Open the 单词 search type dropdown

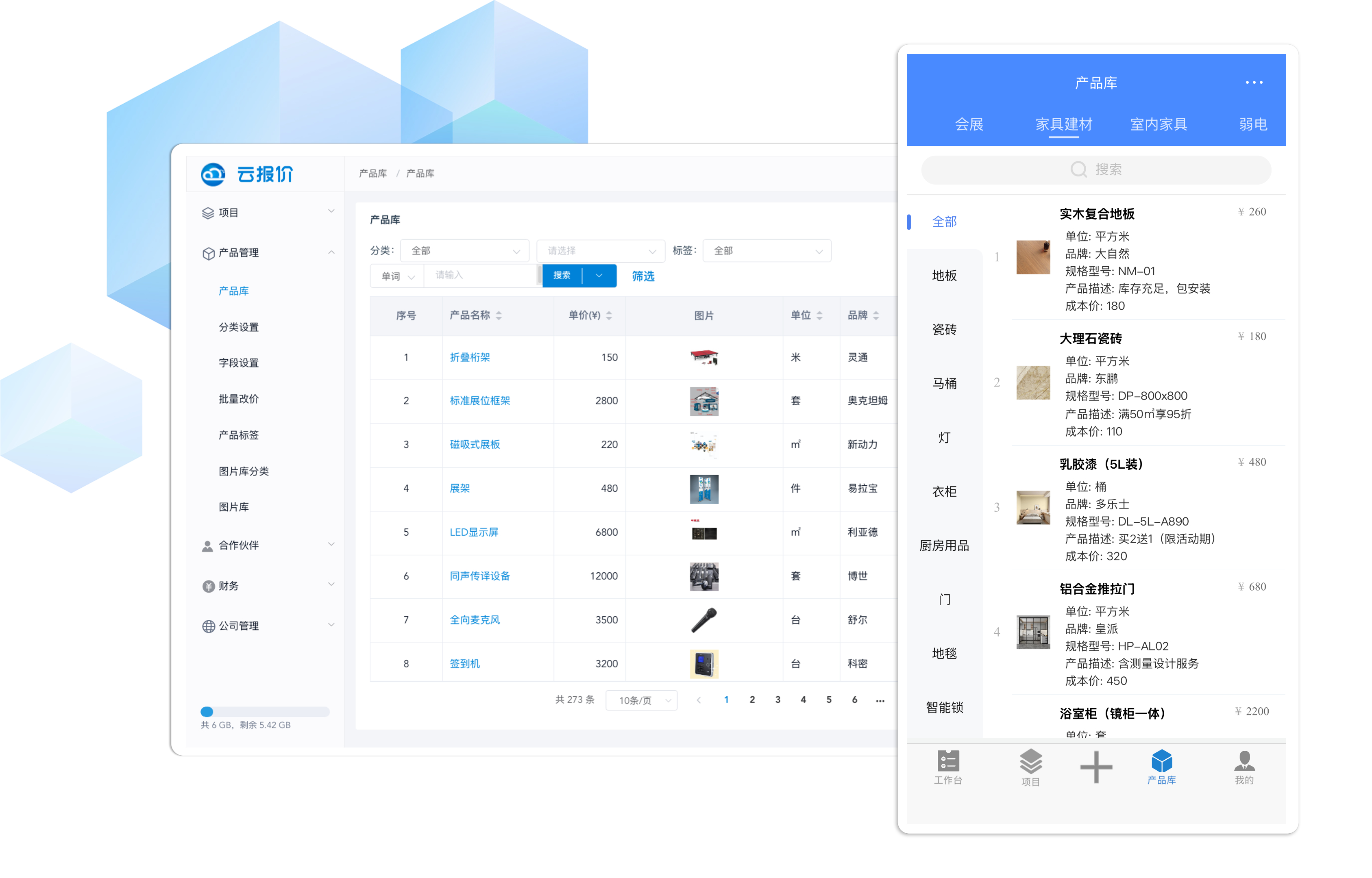point(397,276)
